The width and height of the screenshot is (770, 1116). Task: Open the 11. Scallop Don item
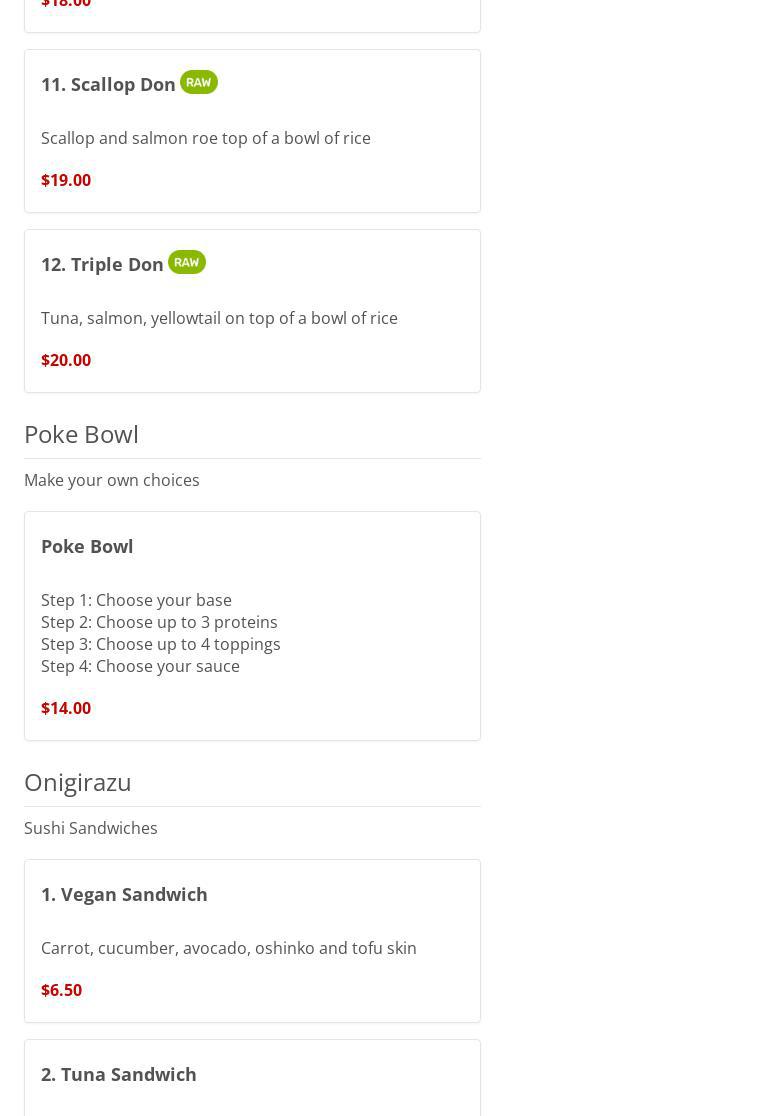108,85
